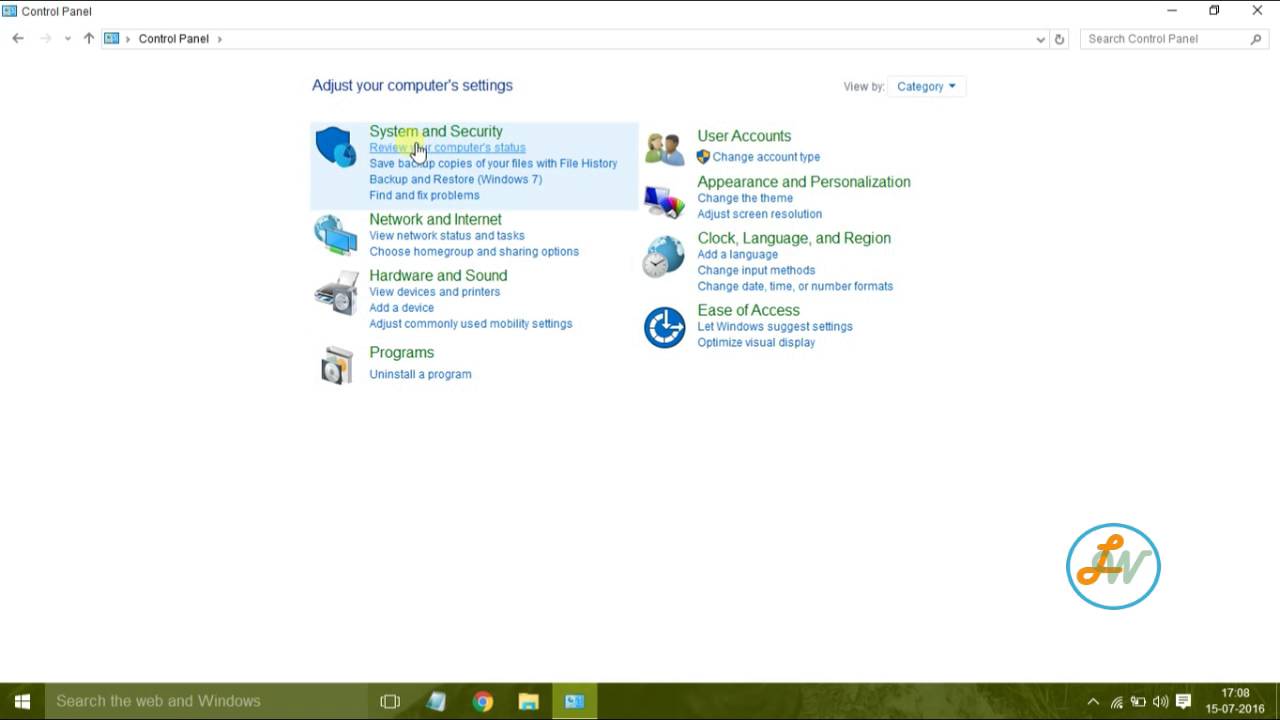This screenshot has height=720, width=1280.
Task: Open Change date, time, or number formats
Action: coord(795,286)
